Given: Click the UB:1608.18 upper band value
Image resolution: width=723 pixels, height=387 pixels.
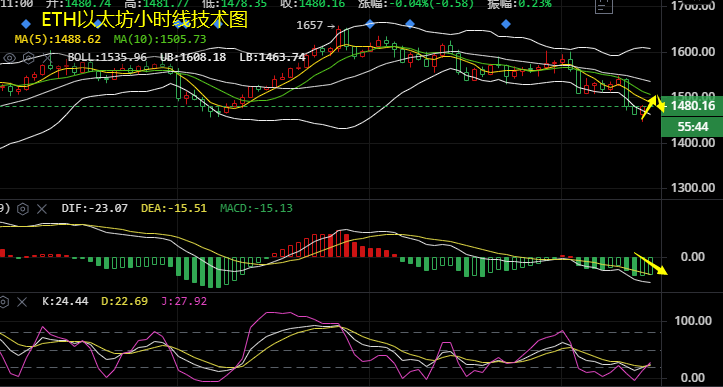Looking at the screenshot, I should click(x=193, y=58).
